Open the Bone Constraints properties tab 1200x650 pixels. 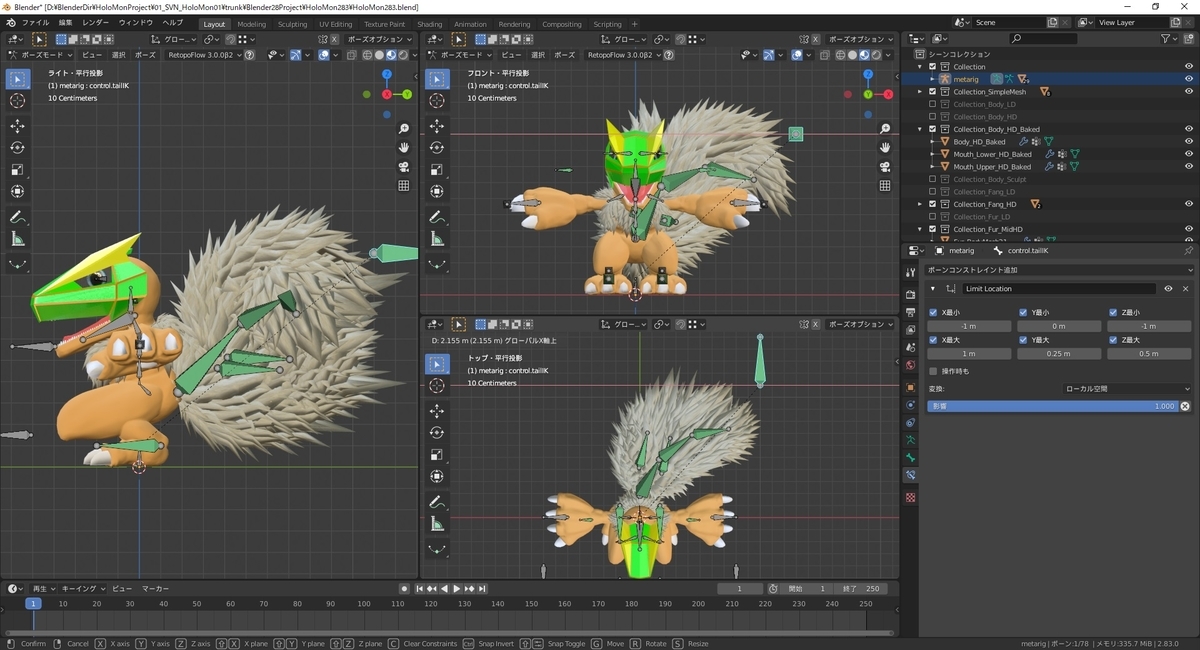[910, 475]
